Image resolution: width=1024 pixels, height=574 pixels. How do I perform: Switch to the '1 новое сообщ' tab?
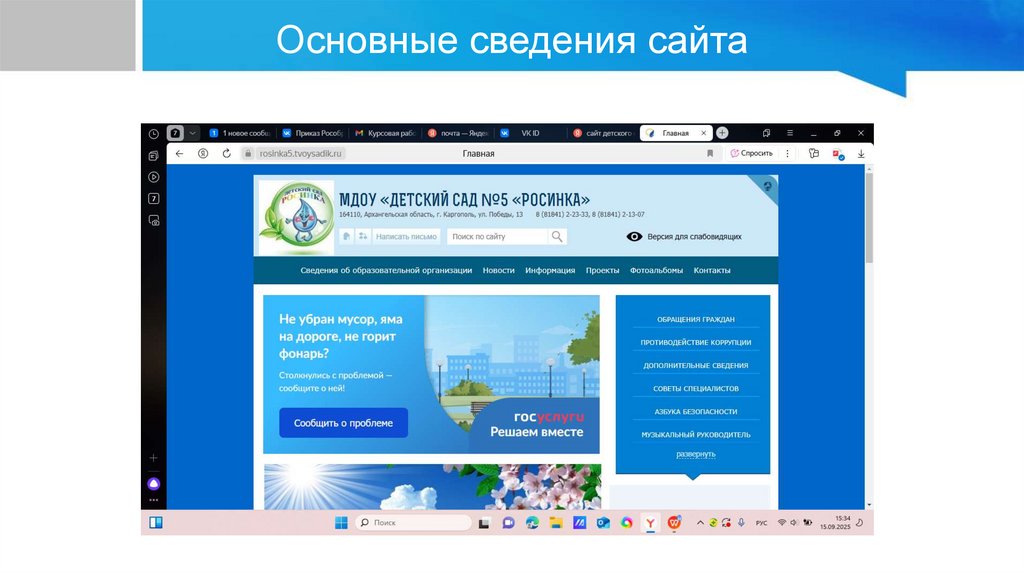point(239,133)
